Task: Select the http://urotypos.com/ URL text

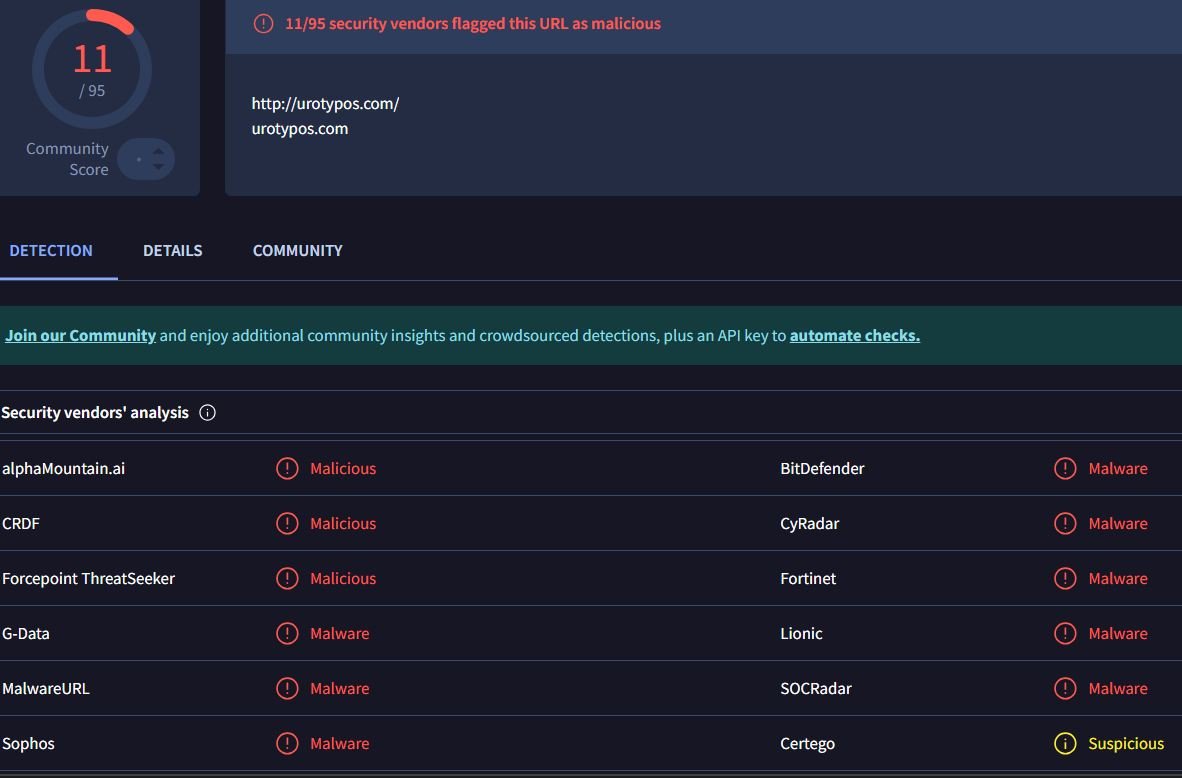Action: (326, 103)
